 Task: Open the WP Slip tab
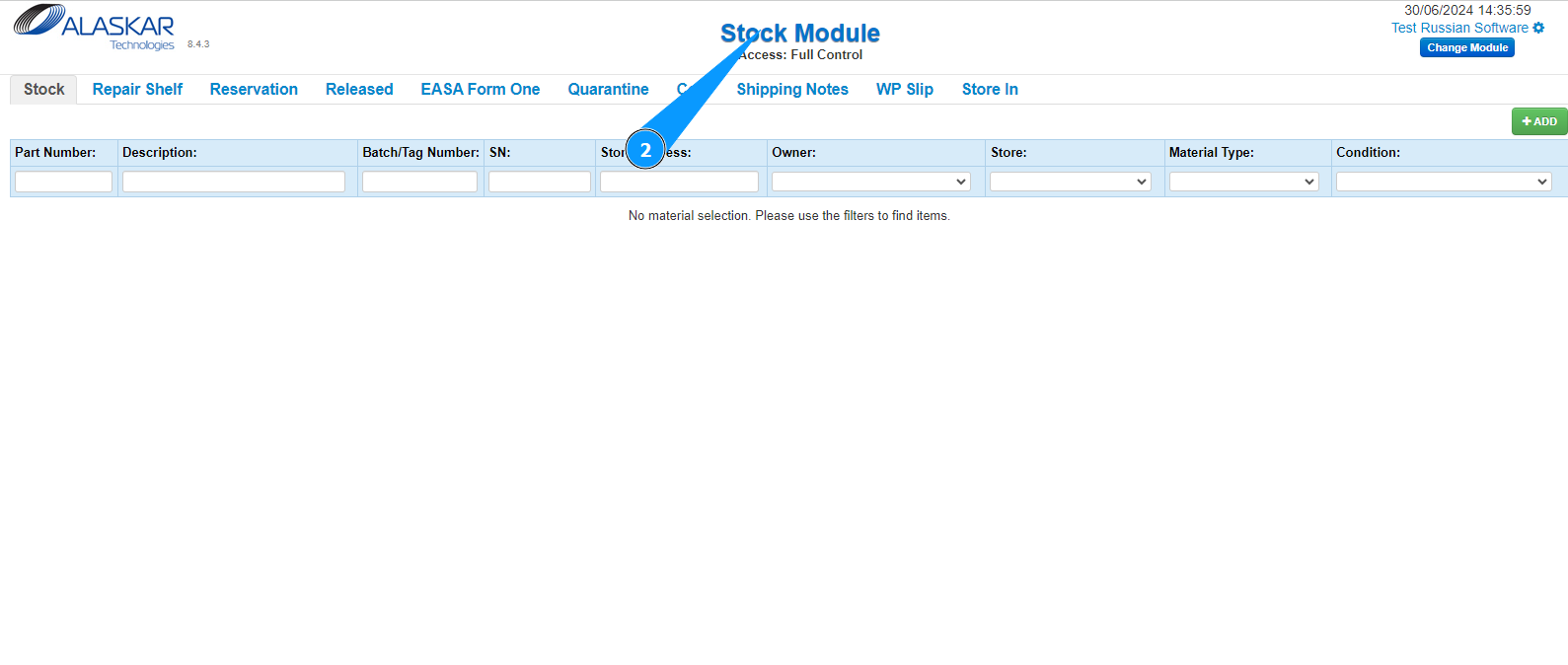(905, 89)
